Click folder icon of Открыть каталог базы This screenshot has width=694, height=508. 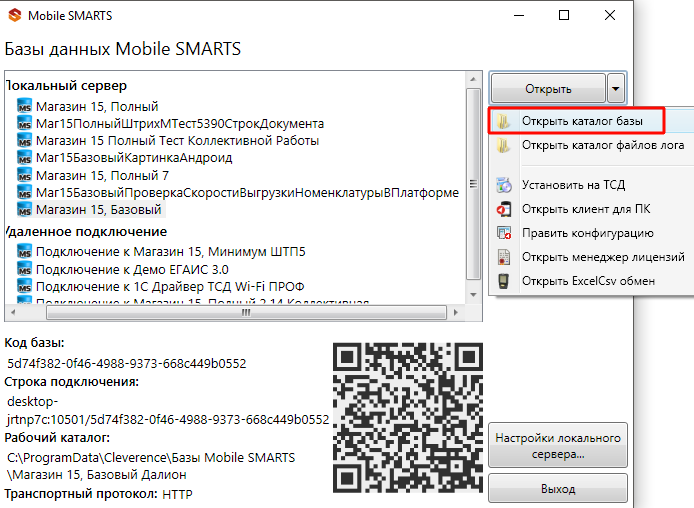pos(503,121)
